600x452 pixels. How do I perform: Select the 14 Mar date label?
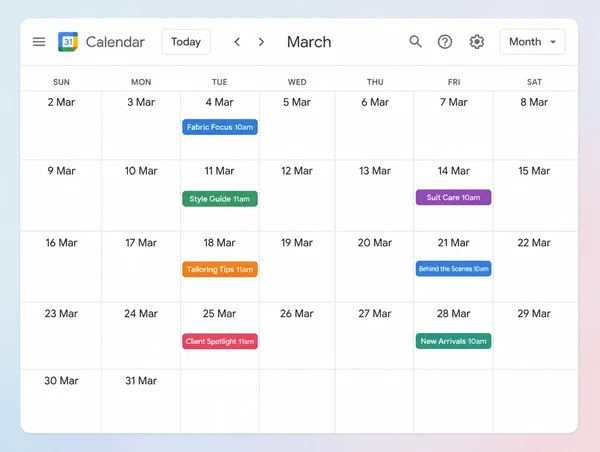point(453,171)
